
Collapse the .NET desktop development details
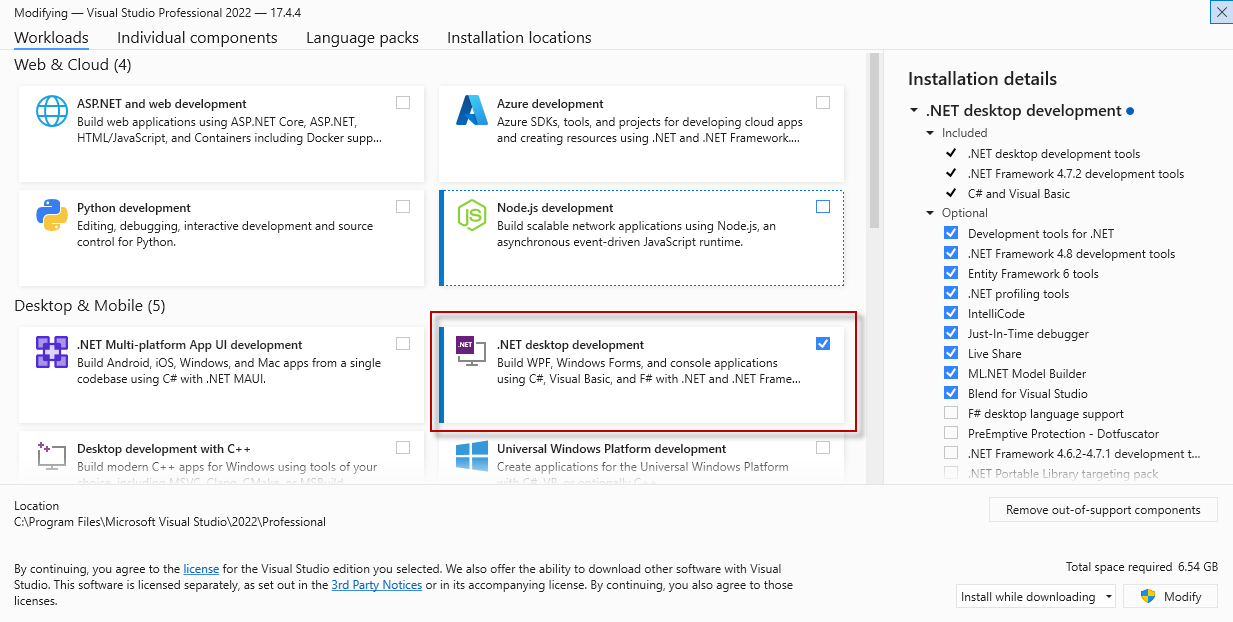(x=913, y=111)
